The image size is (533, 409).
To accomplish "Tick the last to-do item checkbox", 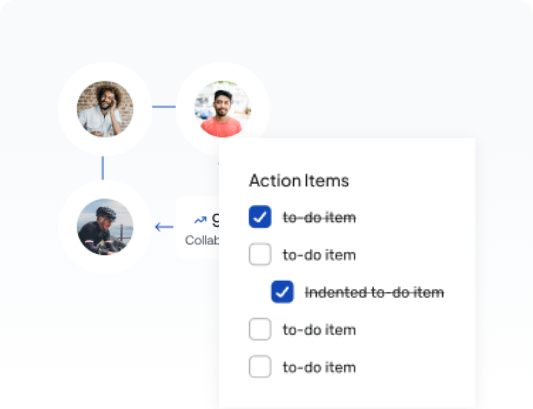I will (x=260, y=367).
